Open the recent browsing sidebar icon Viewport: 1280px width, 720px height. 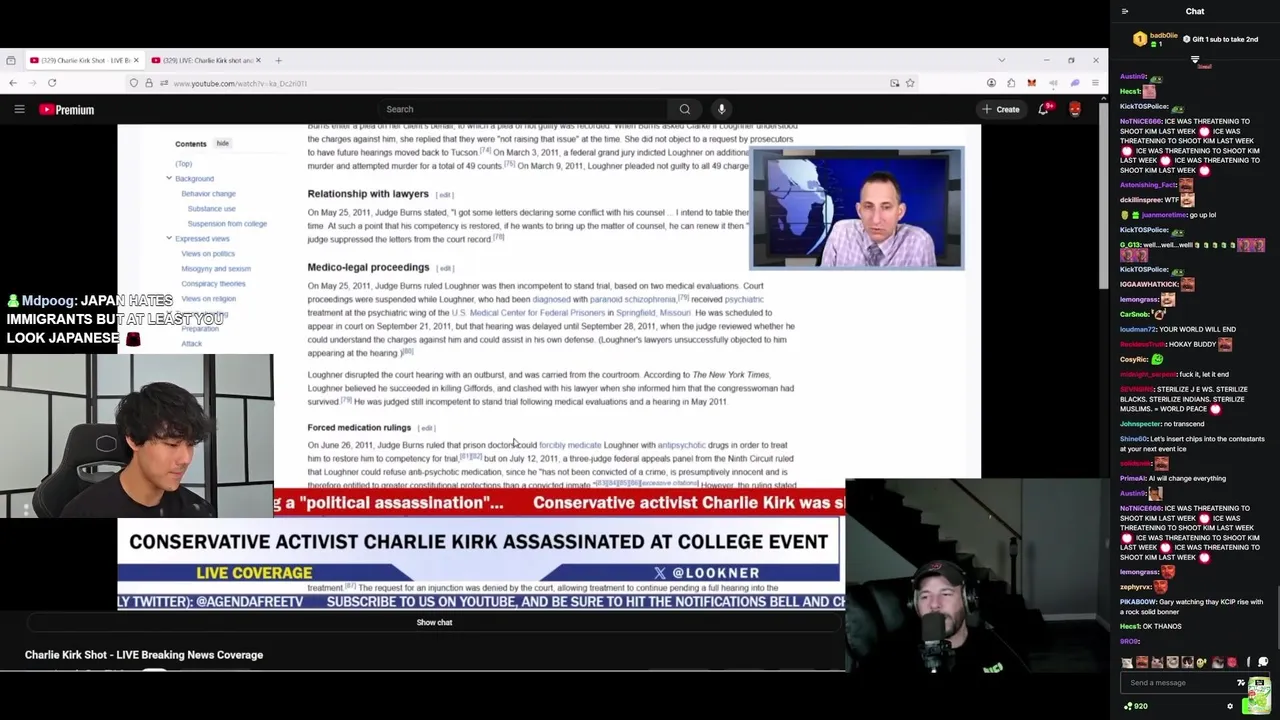pyautogui.click(x=10, y=60)
